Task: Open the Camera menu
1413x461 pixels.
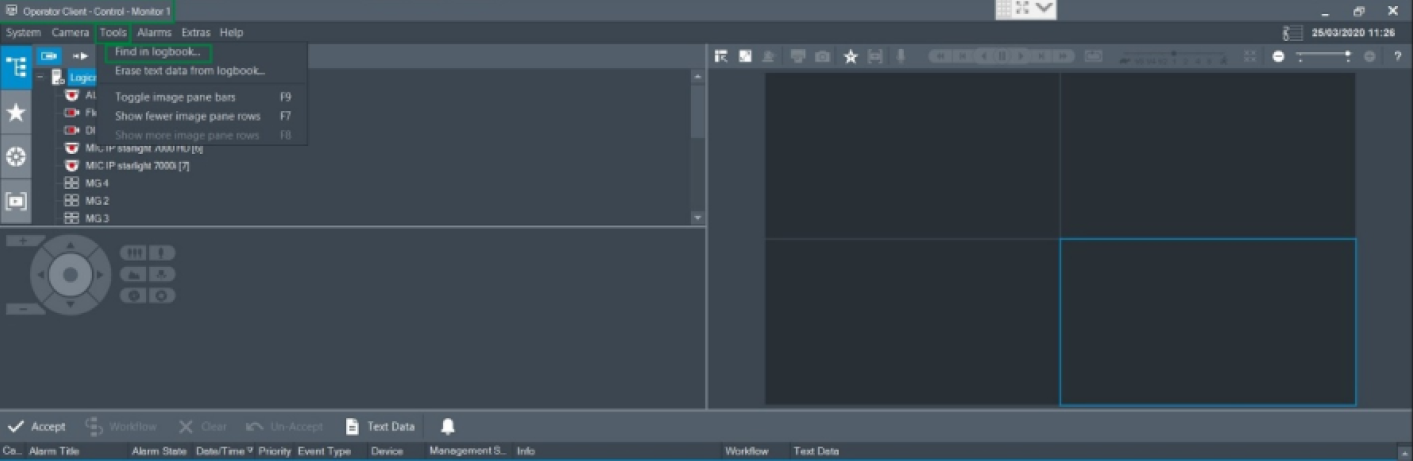Action: [x=71, y=33]
